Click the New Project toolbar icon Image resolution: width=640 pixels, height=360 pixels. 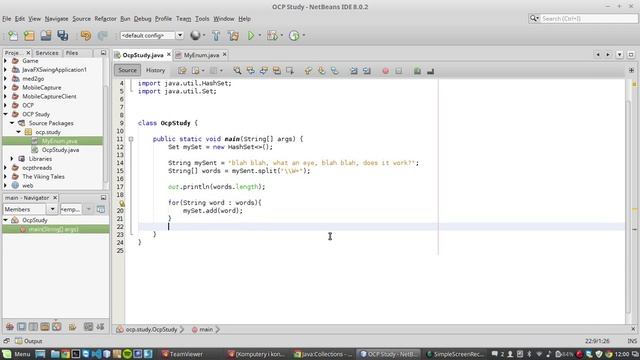[29, 36]
